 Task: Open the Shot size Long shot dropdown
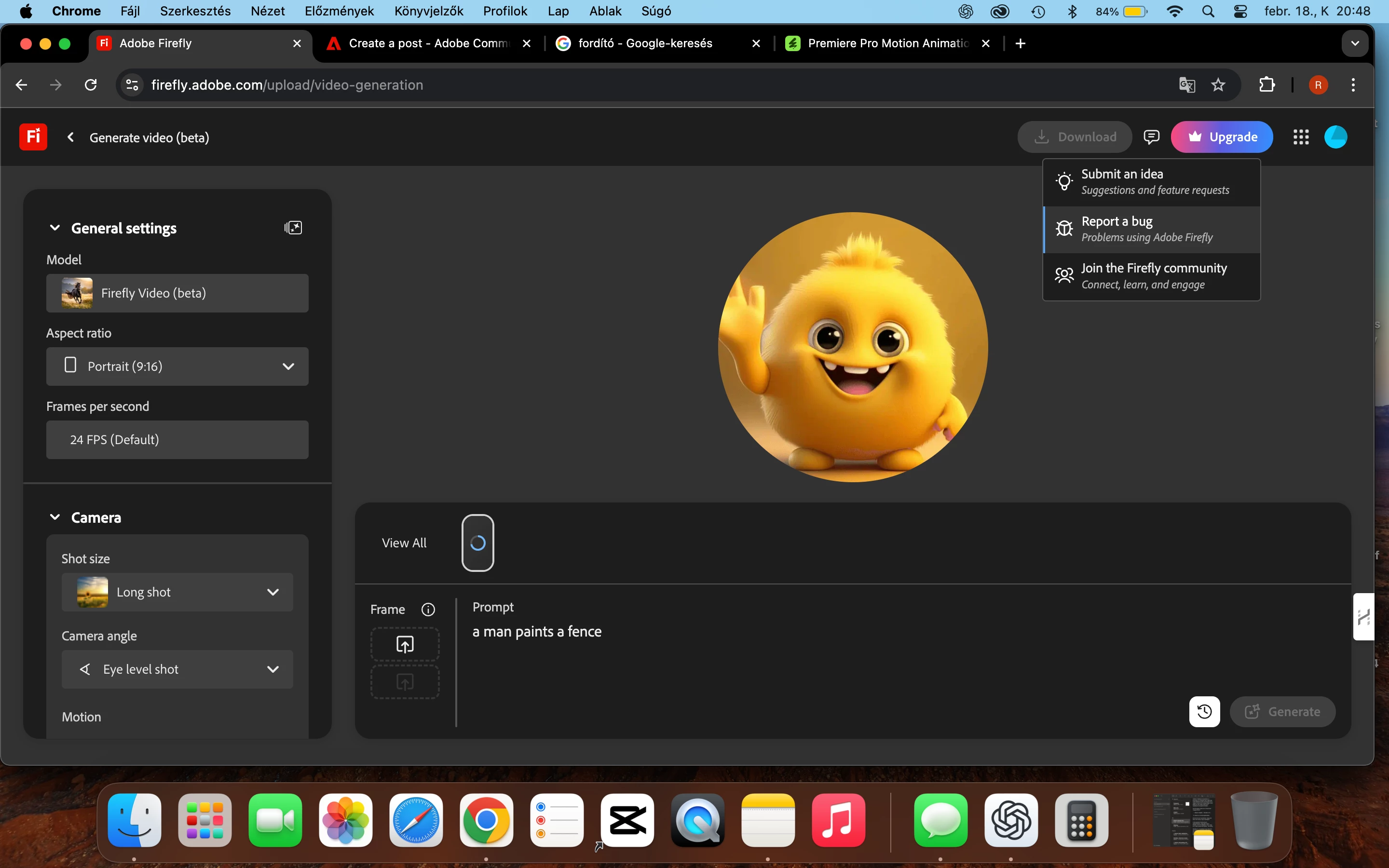coord(177,592)
